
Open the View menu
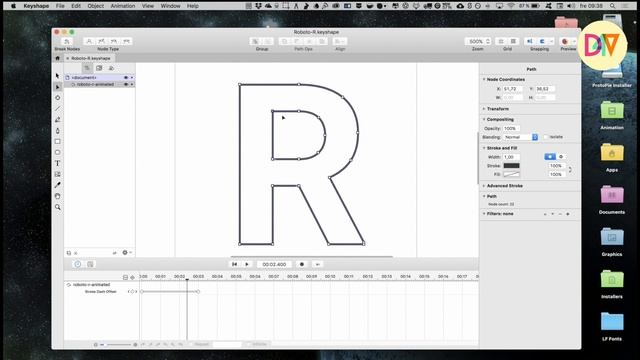[148, 6]
